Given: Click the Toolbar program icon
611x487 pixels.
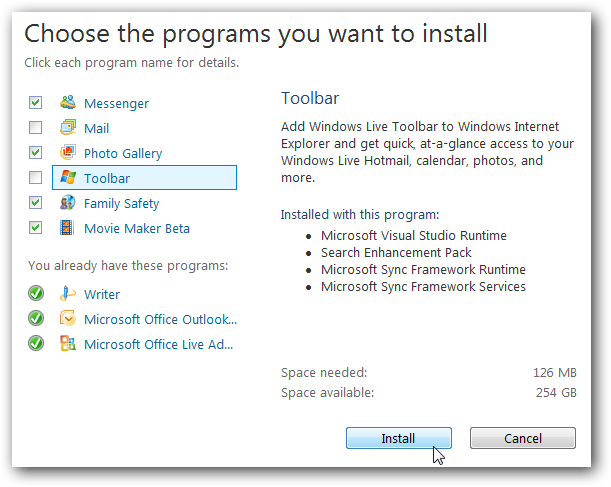Looking at the screenshot, I should pos(68,178).
